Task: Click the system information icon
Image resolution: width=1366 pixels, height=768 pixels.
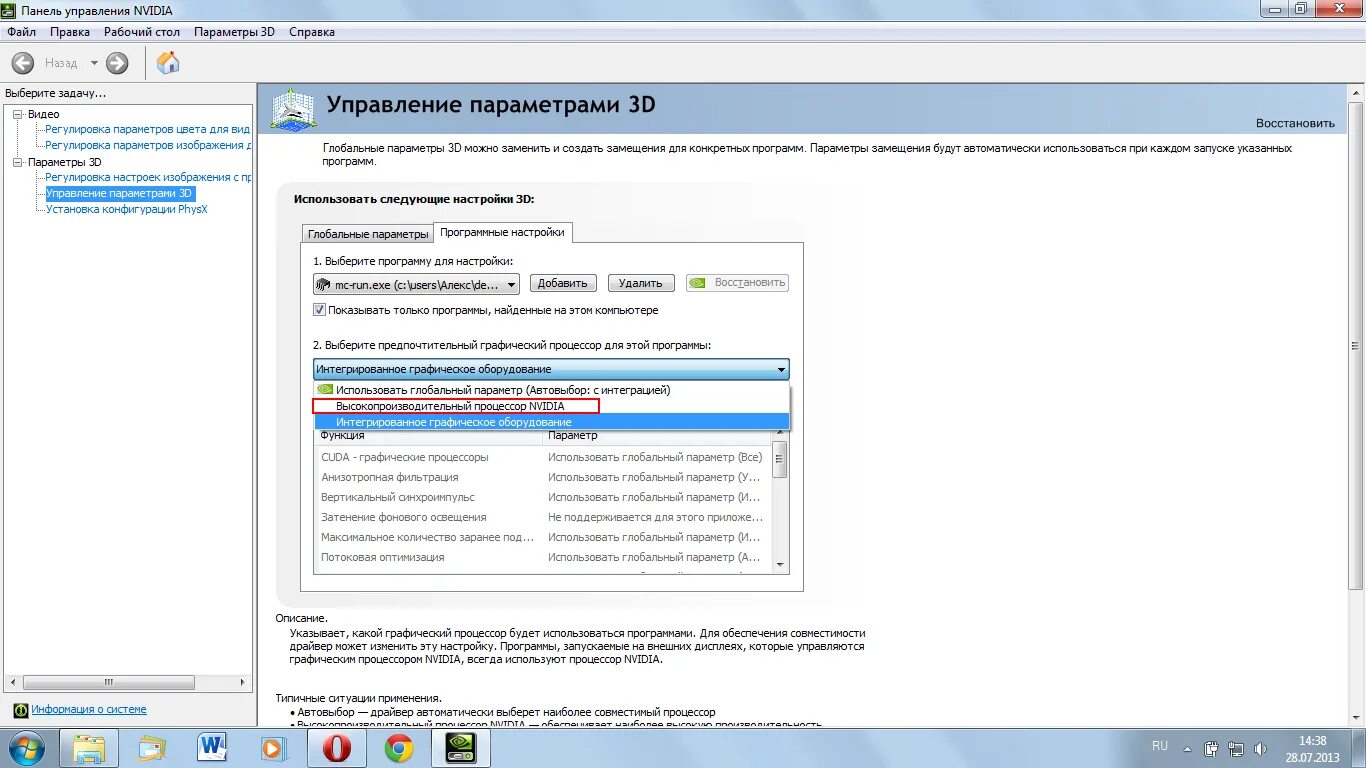Action: [20, 710]
